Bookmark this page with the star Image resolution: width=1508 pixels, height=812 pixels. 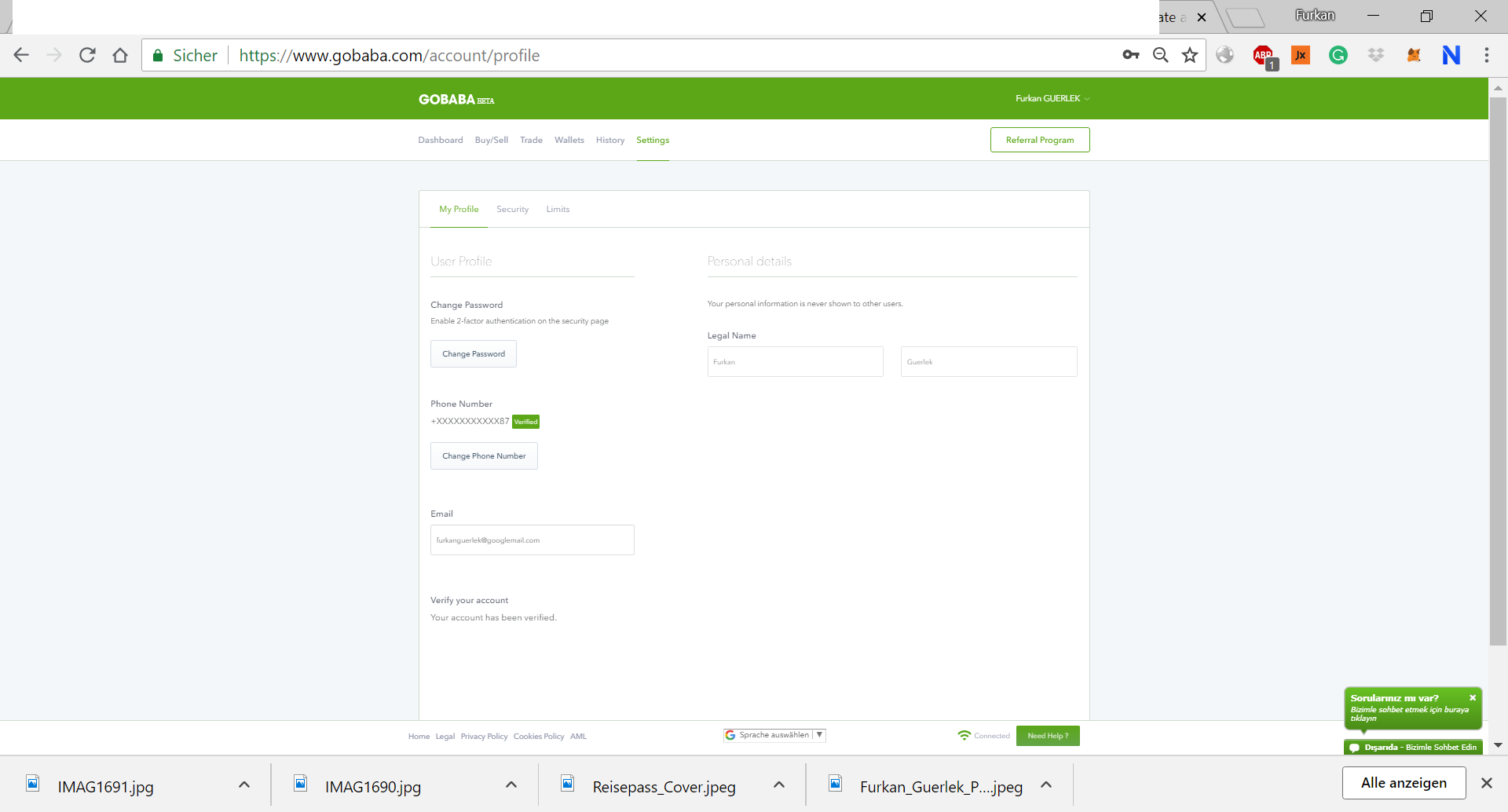click(x=1190, y=55)
